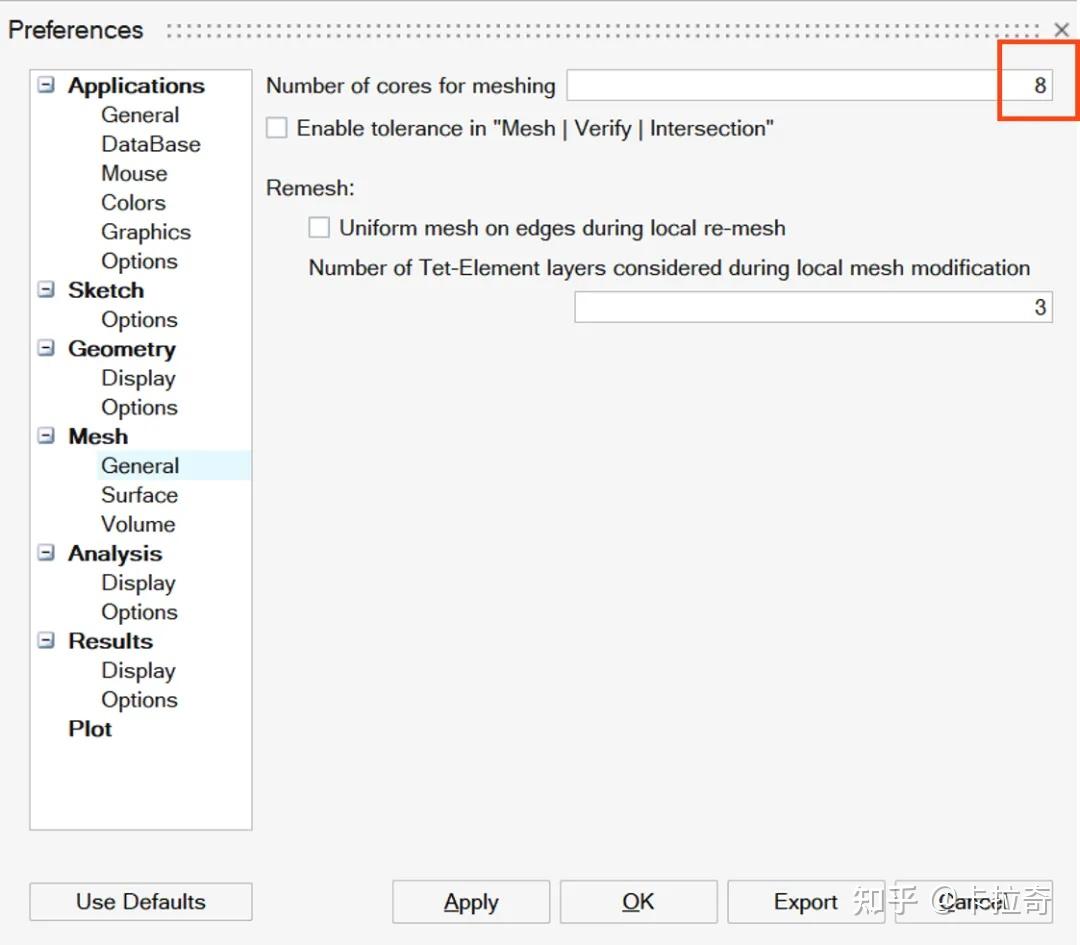Collapse the Mesh tree node
This screenshot has width=1080, height=945.
(46, 436)
